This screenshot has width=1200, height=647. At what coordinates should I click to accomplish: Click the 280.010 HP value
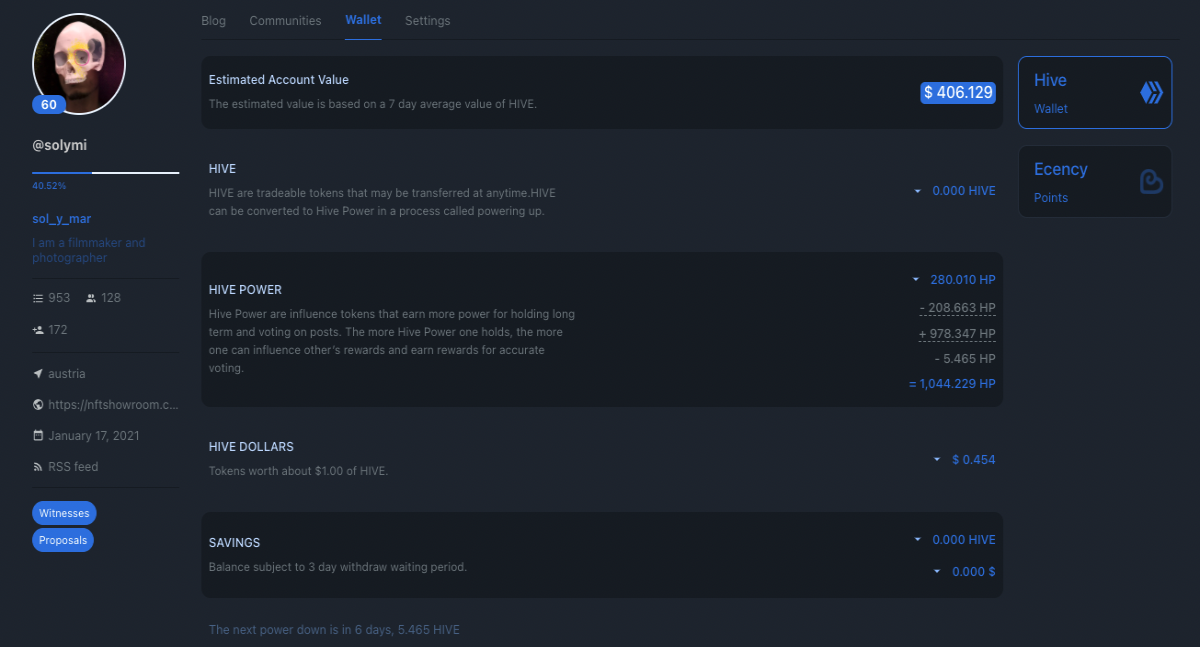(x=963, y=280)
